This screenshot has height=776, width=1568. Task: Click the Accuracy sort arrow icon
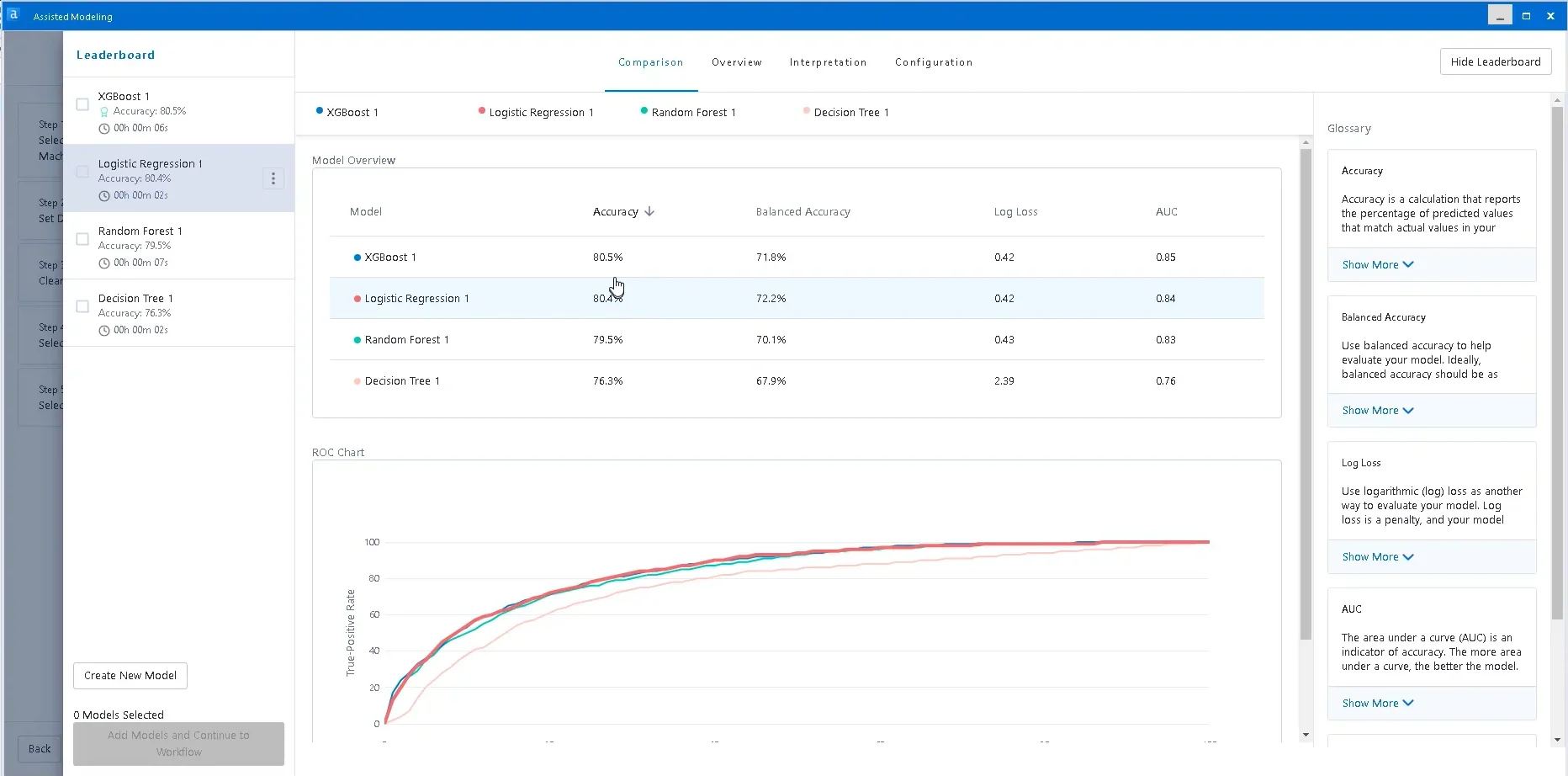pos(649,212)
